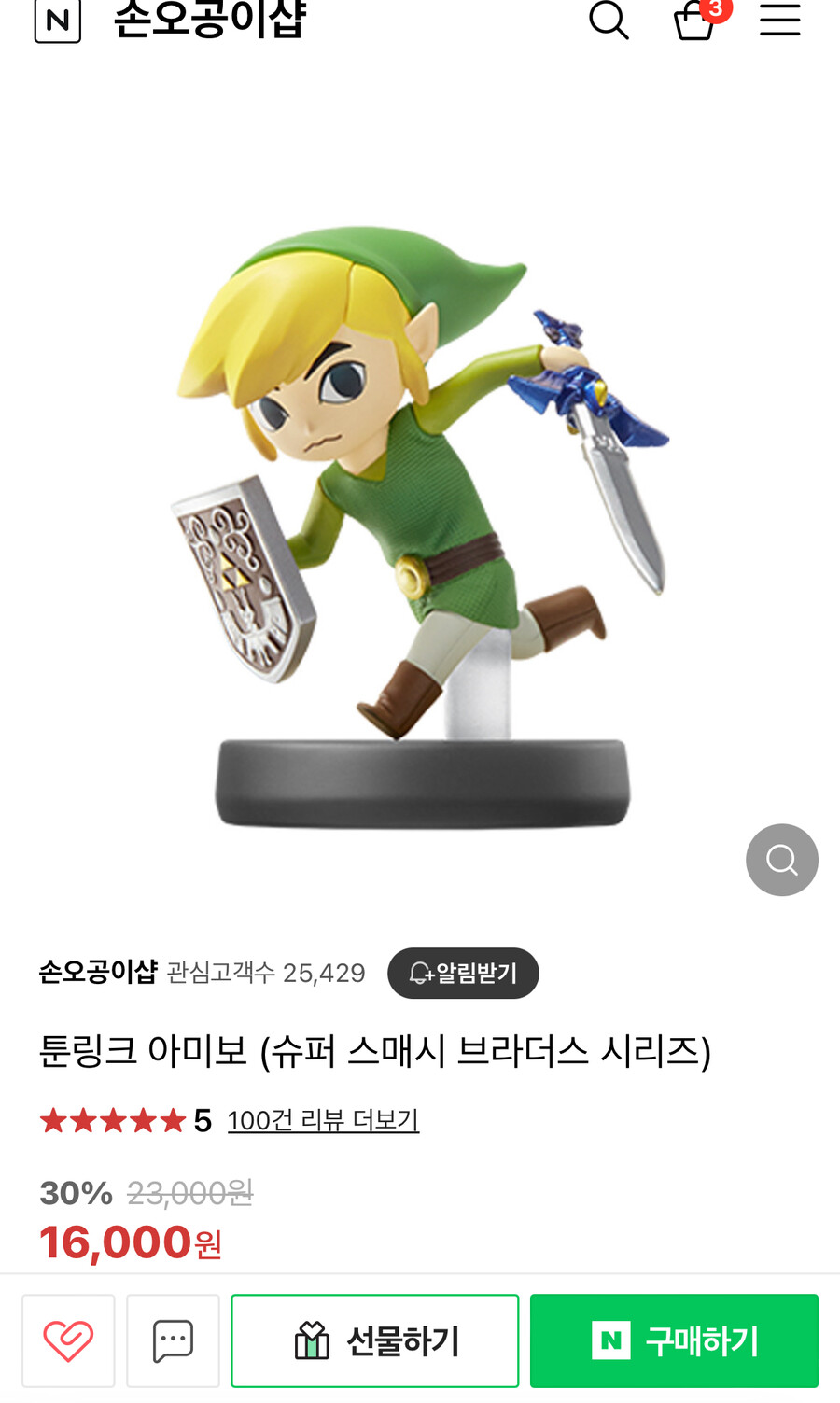This screenshot has width=840, height=1403.
Task: Toggle the 알림받기 notification button
Action: pyautogui.click(x=463, y=973)
